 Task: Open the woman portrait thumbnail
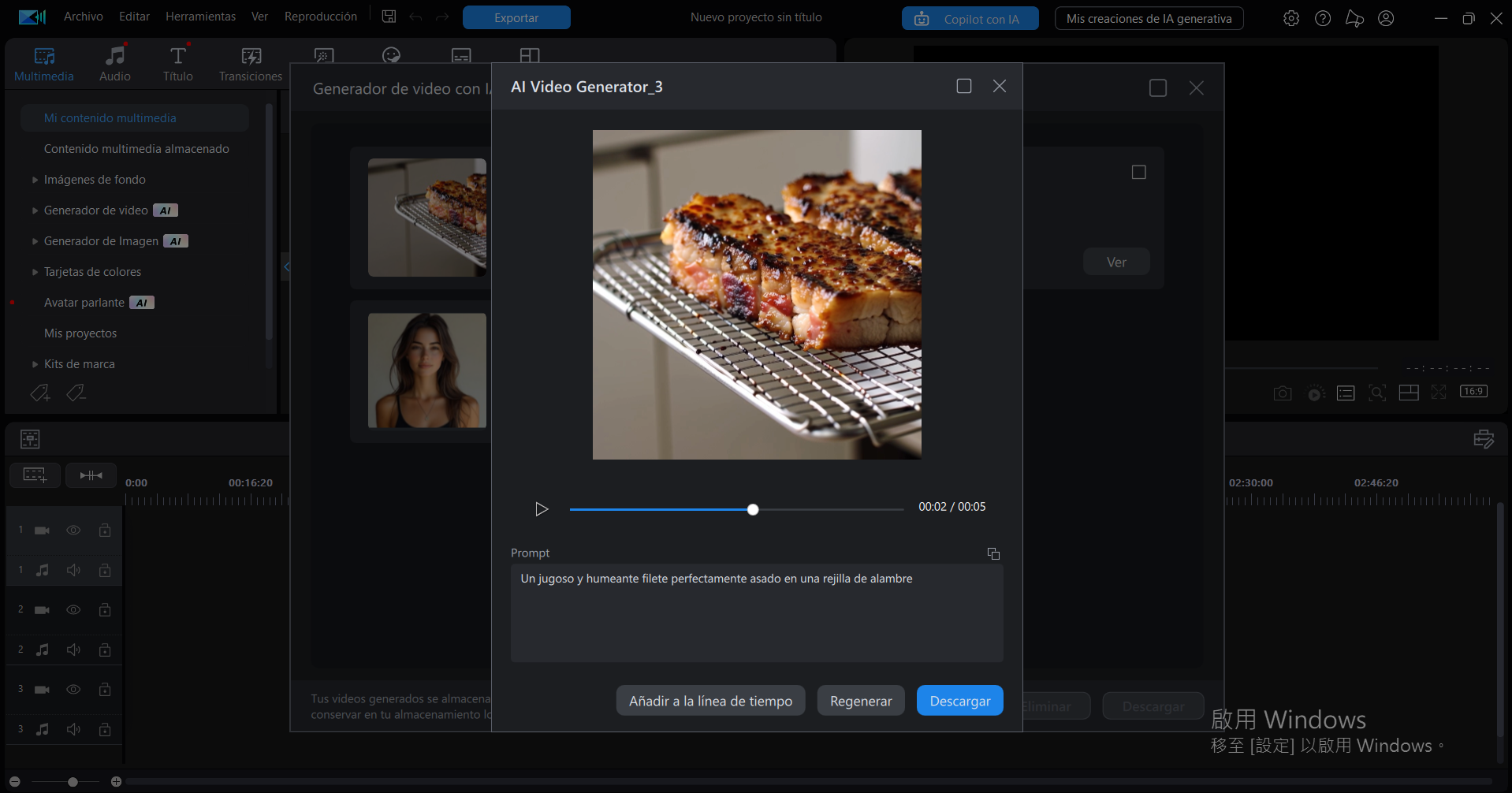point(427,370)
